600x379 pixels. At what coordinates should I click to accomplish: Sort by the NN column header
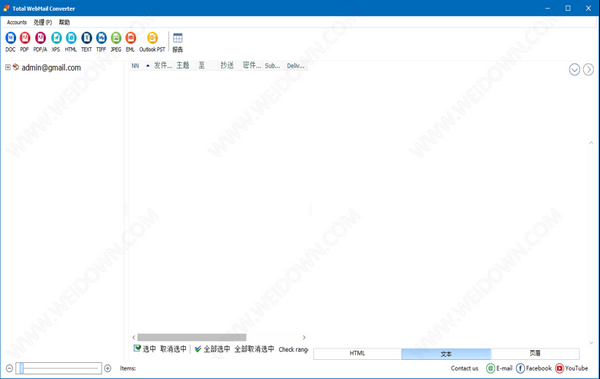point(140,66)
